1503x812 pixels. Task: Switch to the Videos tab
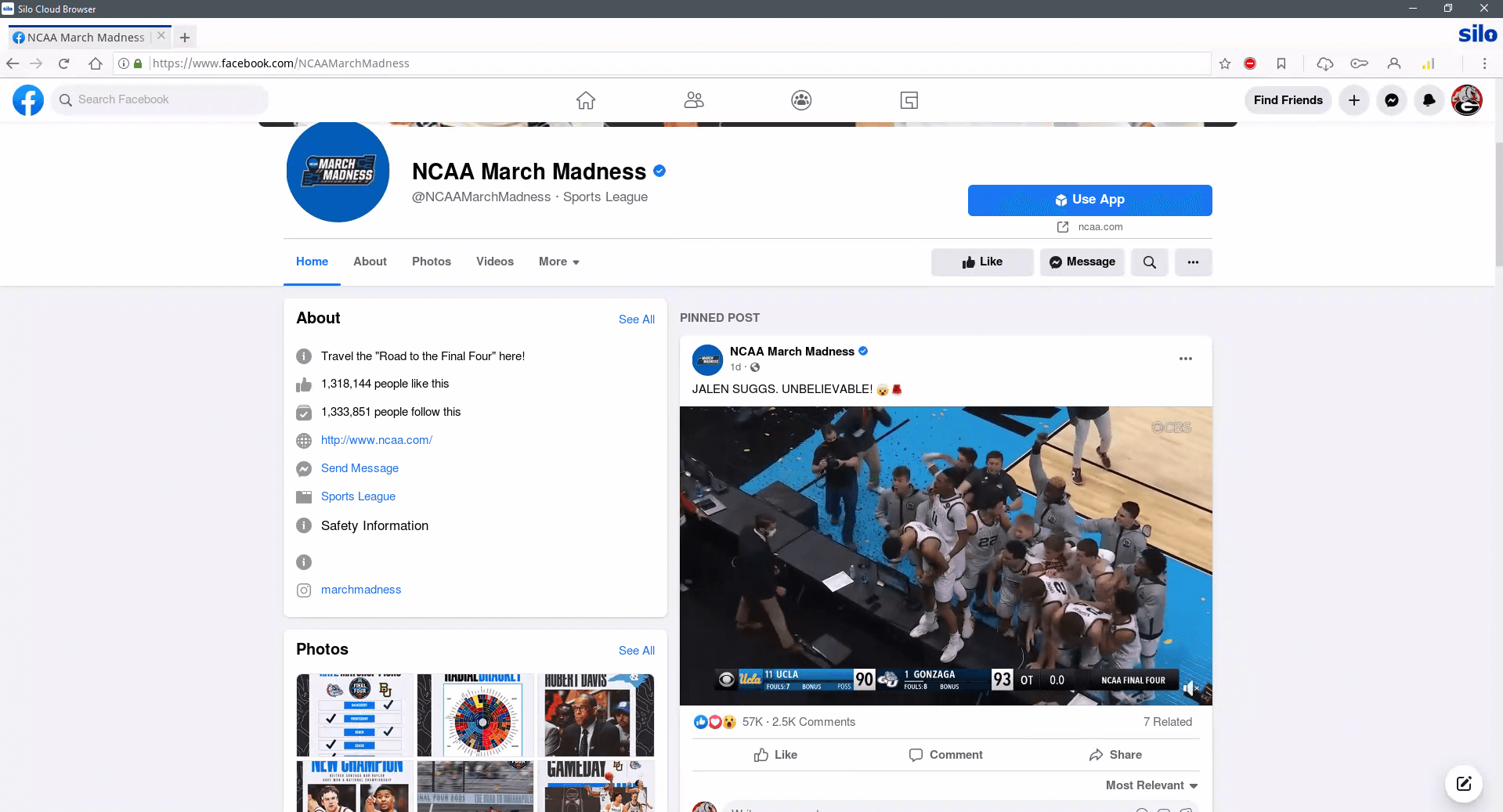[494, 262]
